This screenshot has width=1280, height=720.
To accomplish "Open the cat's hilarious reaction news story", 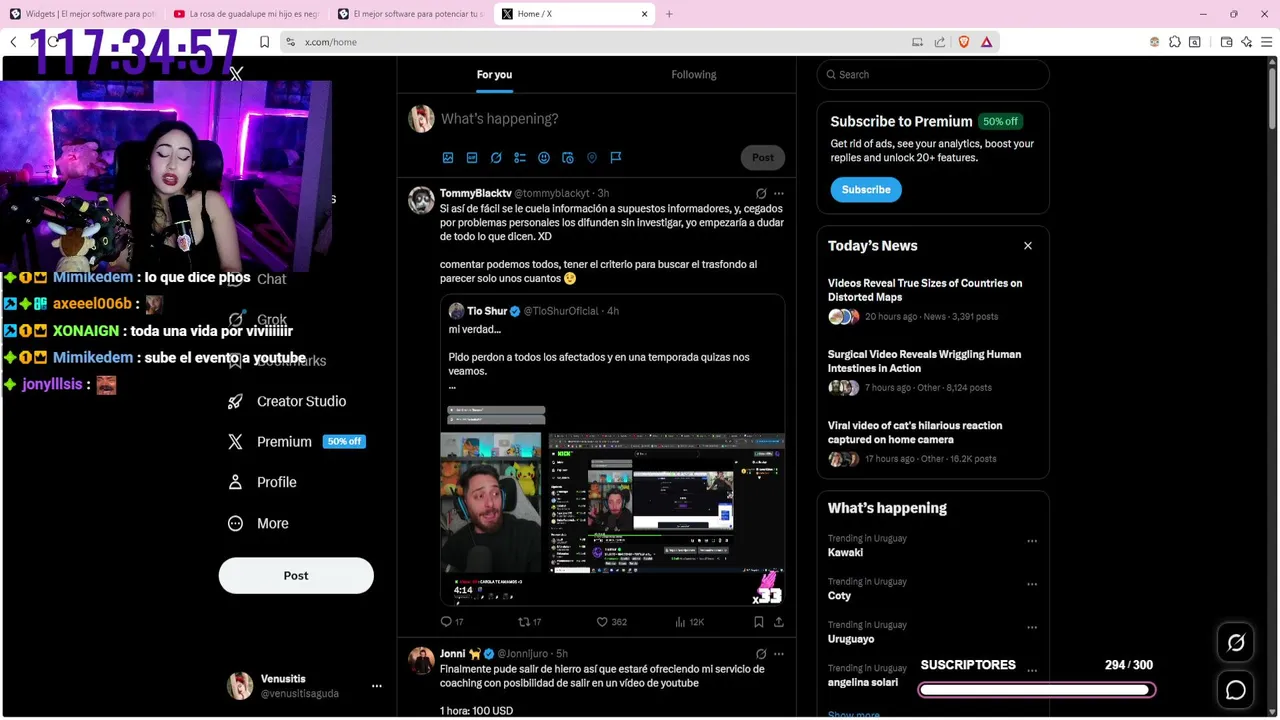I will 915,432.
